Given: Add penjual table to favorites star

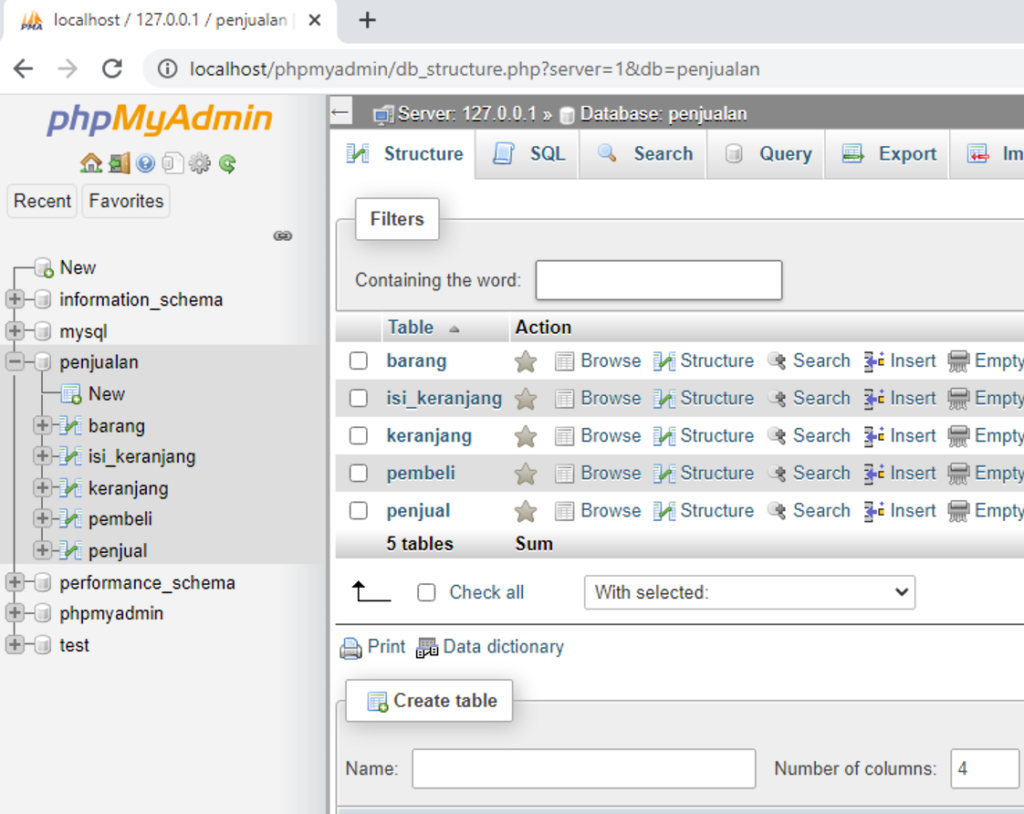Looking at the screenshot, I should (526, 512).
